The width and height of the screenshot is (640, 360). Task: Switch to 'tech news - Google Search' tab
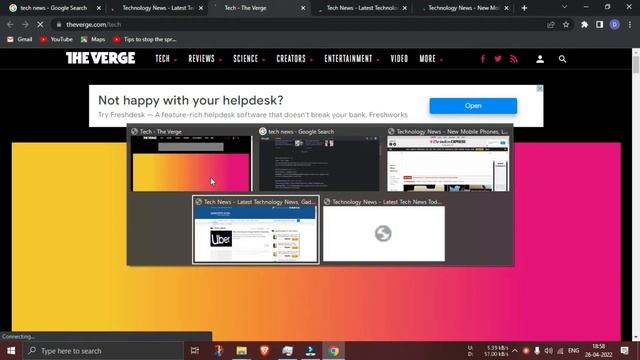click(54, 8)
